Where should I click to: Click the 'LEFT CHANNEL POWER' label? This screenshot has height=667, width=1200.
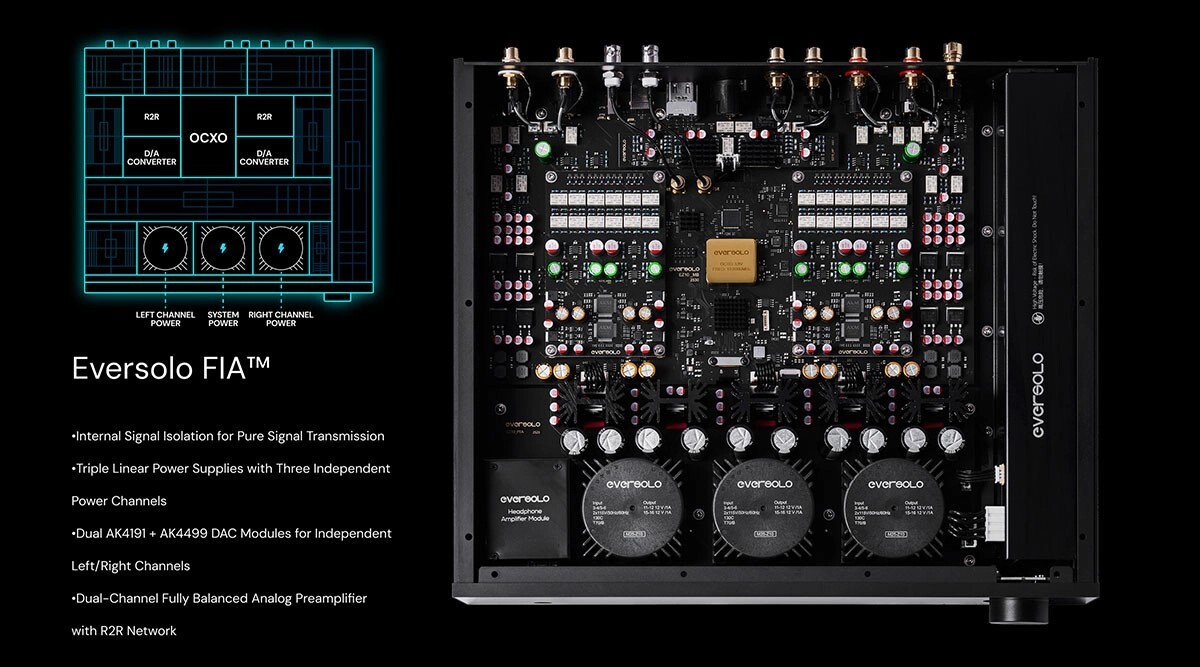165,319
